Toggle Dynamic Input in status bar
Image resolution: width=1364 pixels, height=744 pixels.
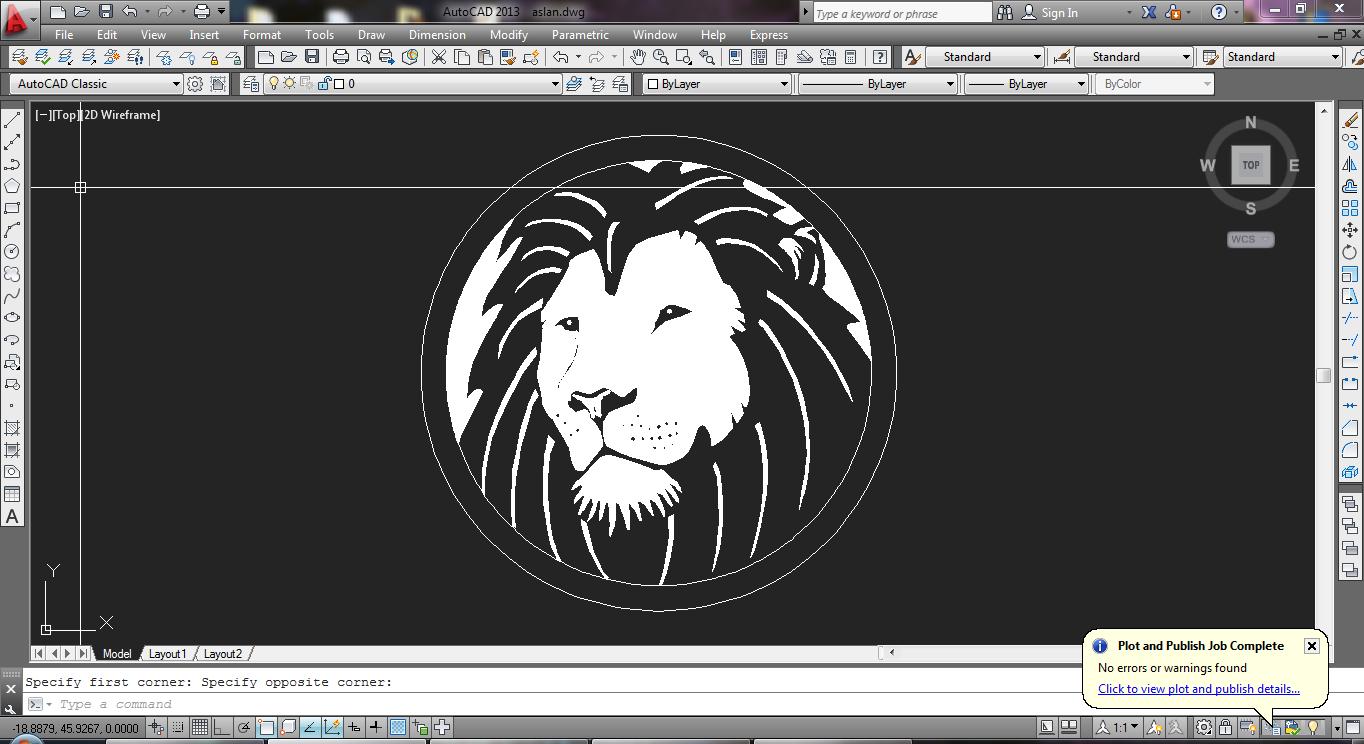tap(354, 727)
